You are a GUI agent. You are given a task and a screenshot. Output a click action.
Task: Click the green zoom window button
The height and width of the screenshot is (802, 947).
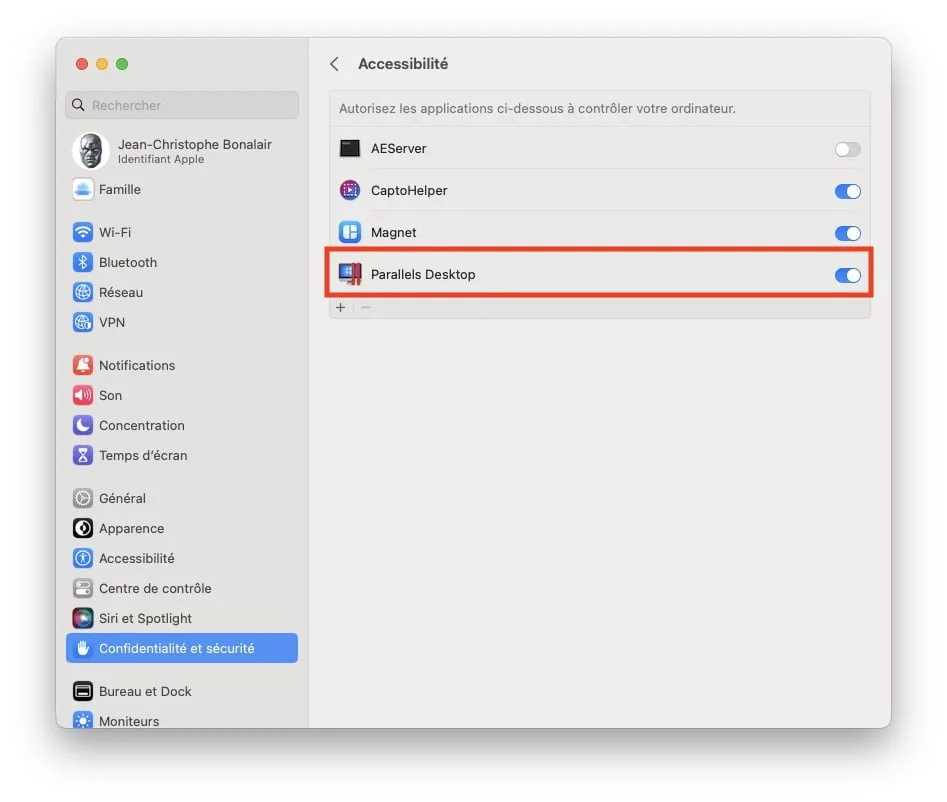point(122,64)
